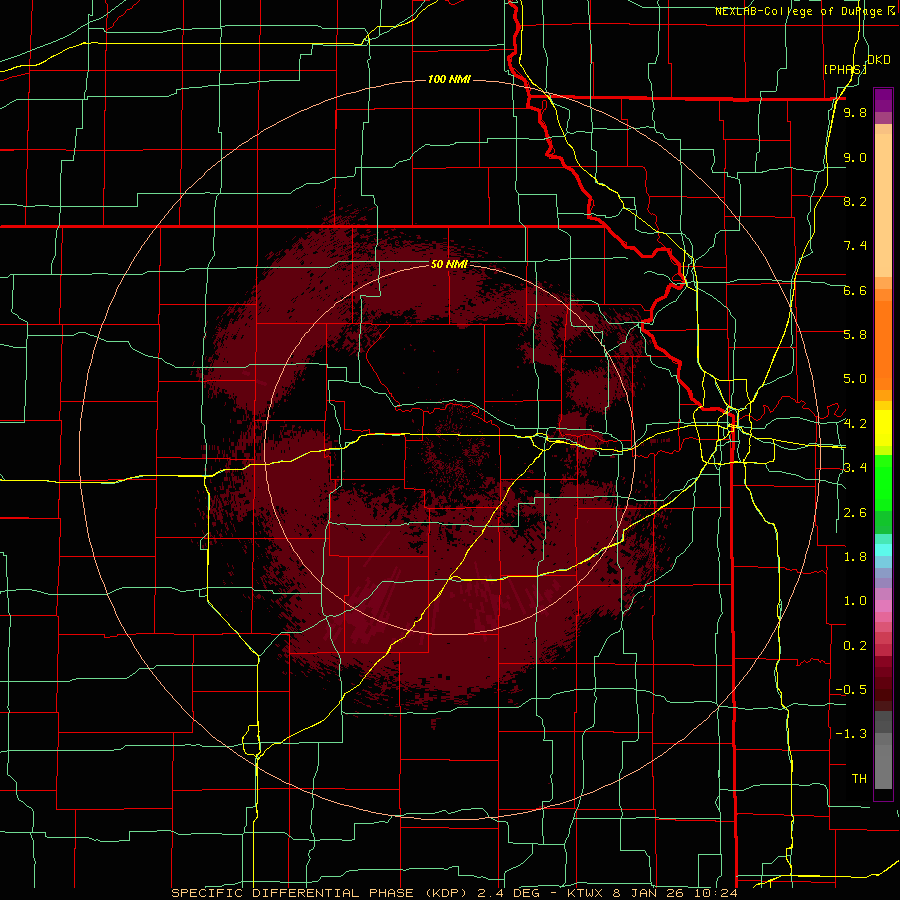Click the 8.2 legend value
The image size is (900, 900).
click(x=855, y=201)
